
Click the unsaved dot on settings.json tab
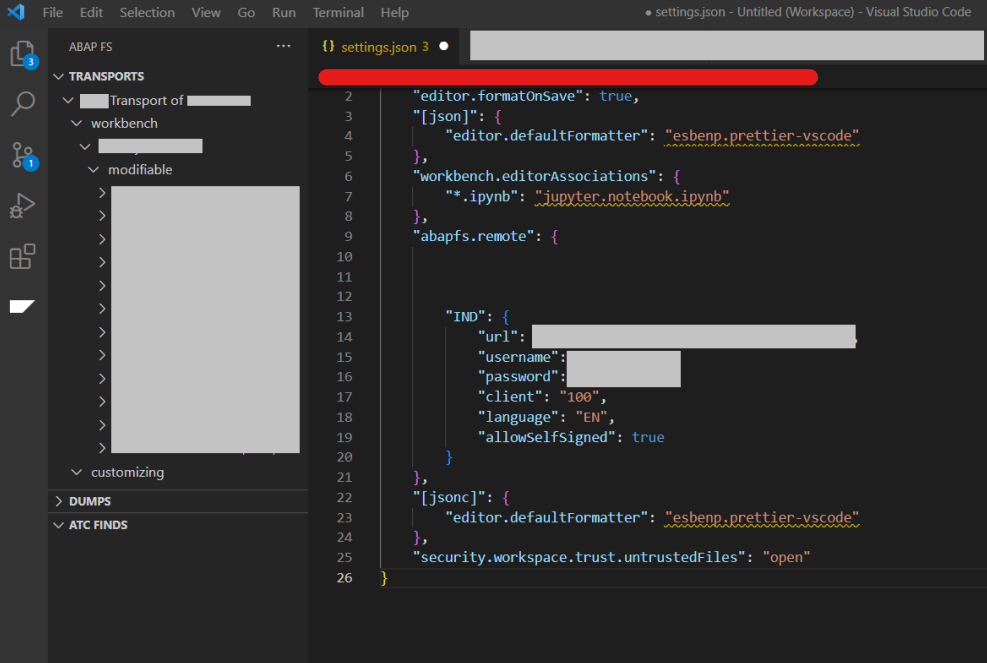[x=443, y=47]
